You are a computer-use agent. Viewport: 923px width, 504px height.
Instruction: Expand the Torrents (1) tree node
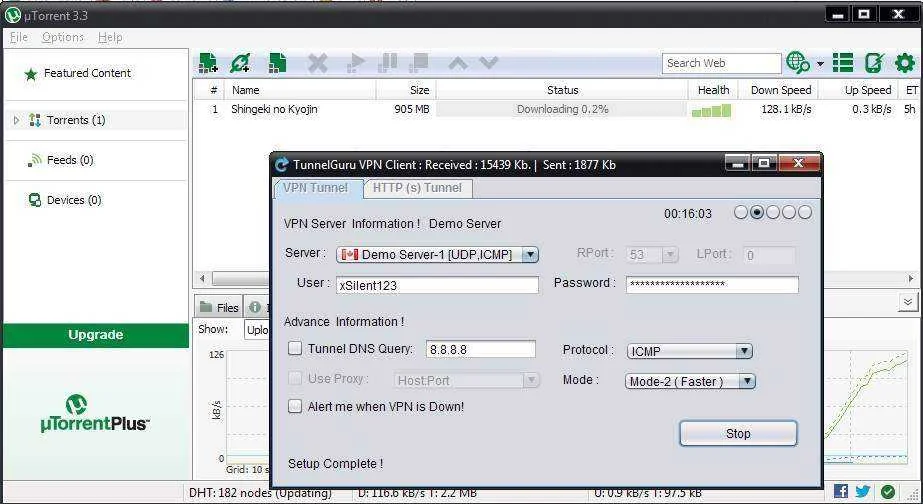pos(16,120)
